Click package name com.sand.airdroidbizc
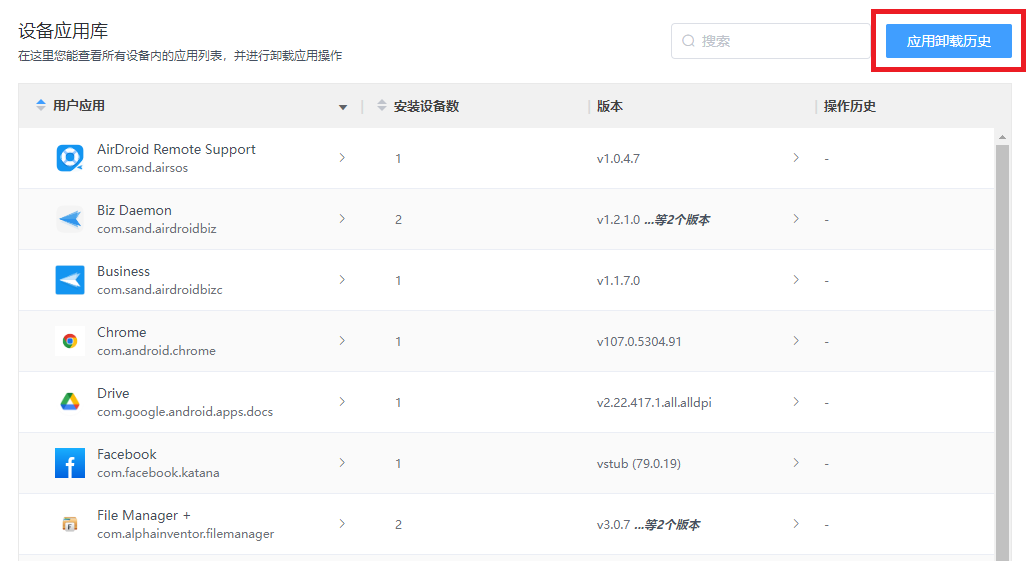The image size is (1031, 561). click(x=160, y=290)
